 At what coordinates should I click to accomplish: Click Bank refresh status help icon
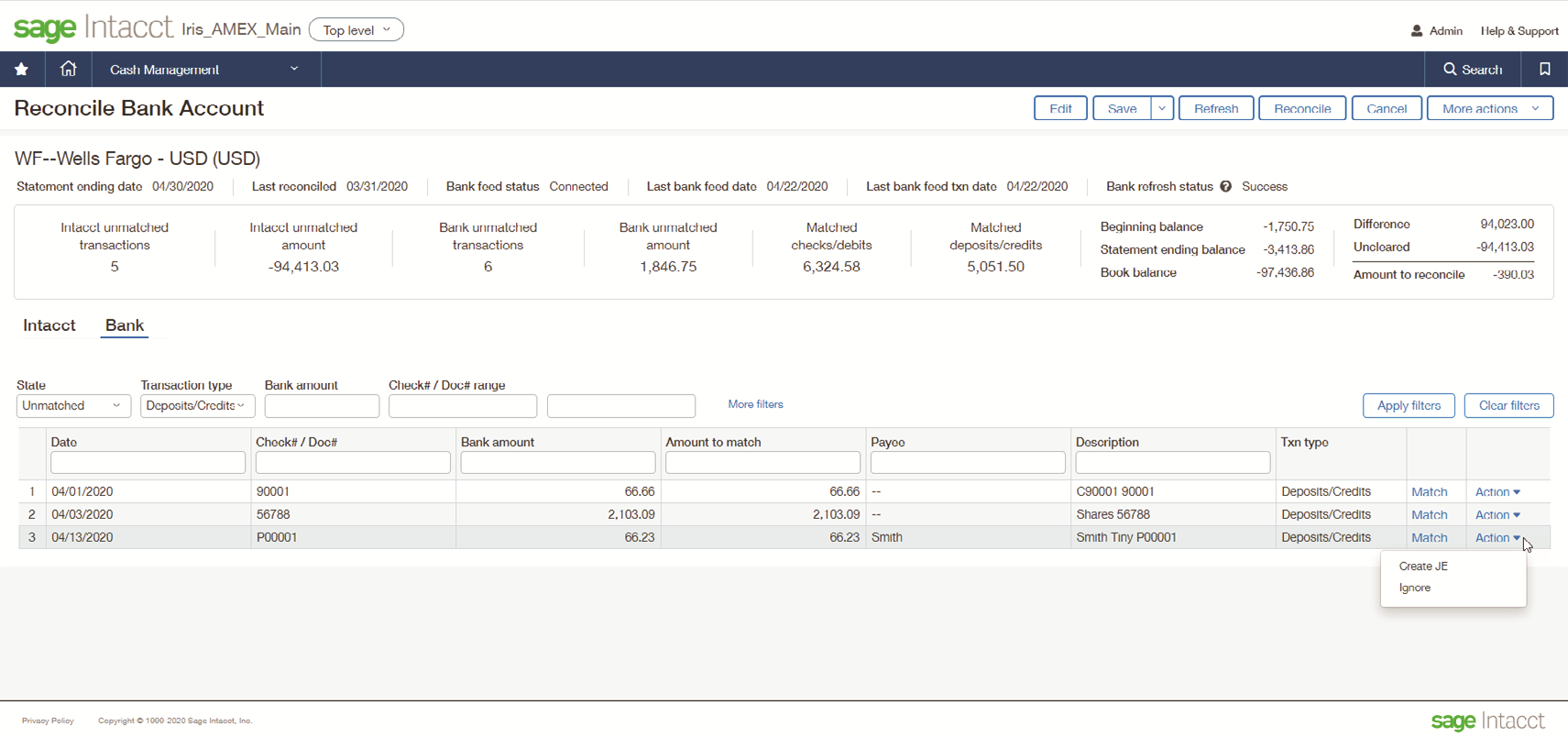pos(1225,186)
